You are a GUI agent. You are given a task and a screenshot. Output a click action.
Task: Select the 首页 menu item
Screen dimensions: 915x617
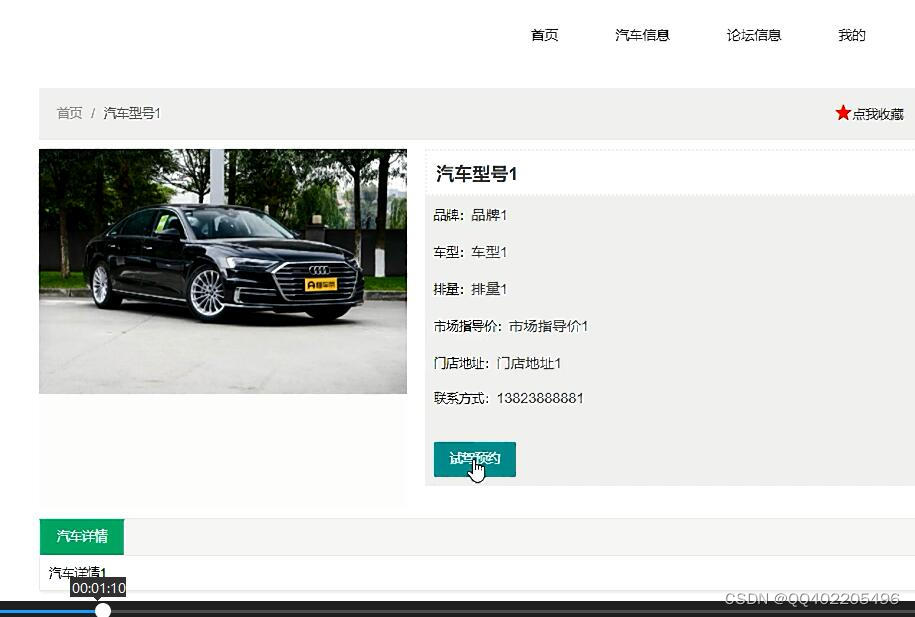544,34
